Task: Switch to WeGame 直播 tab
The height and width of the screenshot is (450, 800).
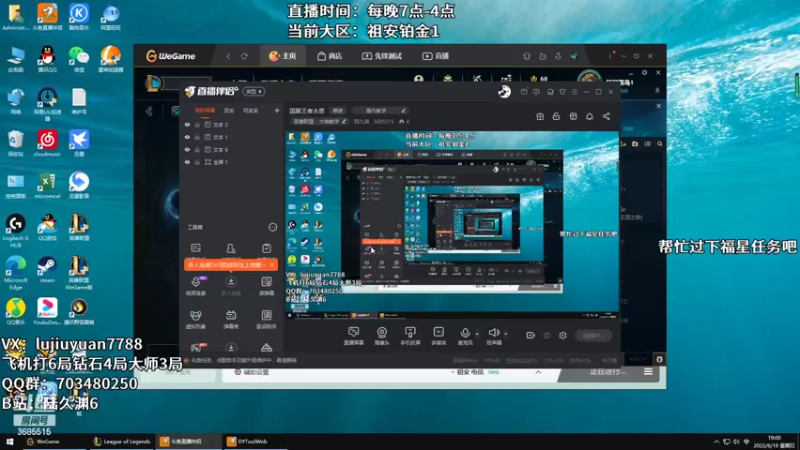Action: (436, 56)
